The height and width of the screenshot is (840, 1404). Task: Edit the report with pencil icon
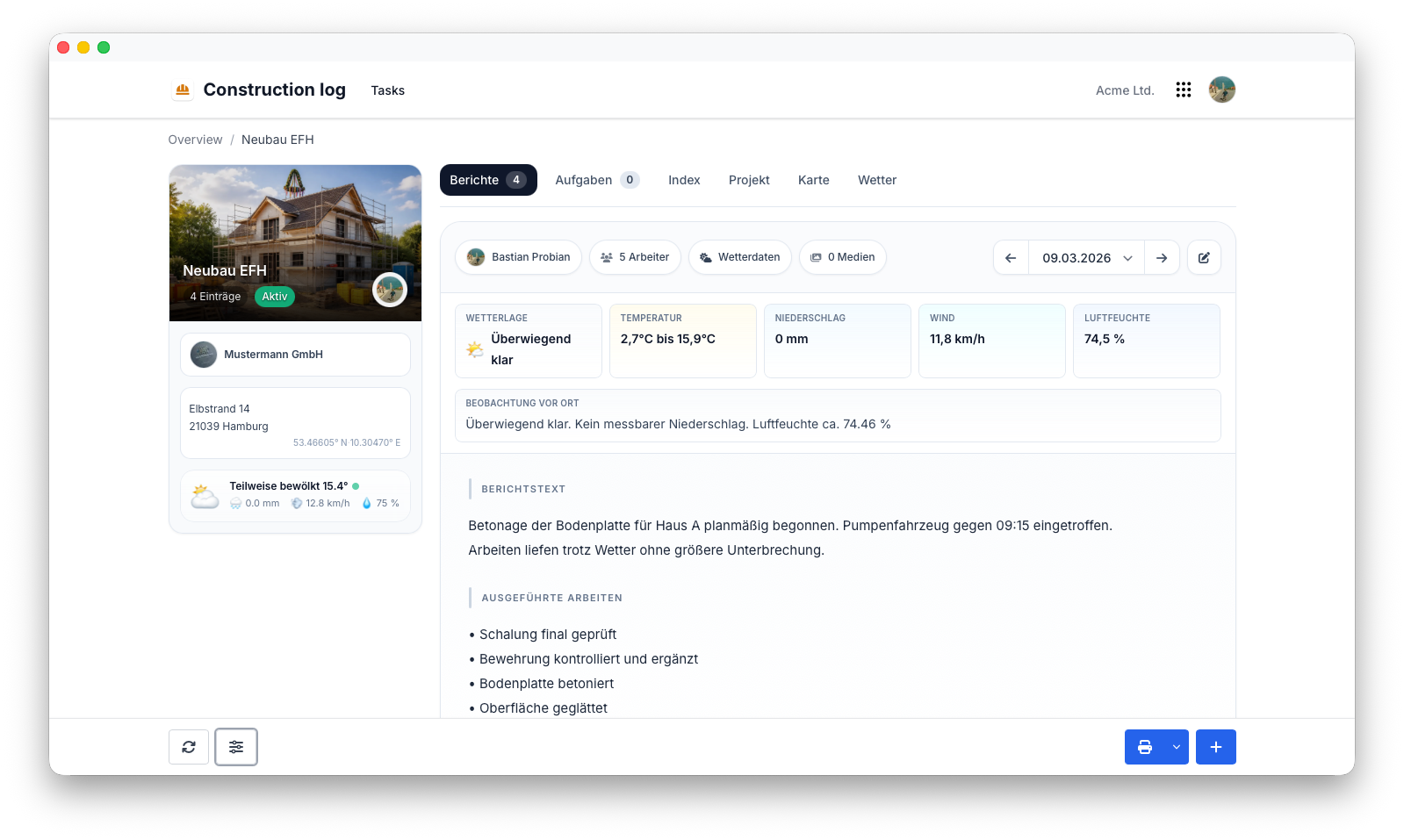(1204, 258)
